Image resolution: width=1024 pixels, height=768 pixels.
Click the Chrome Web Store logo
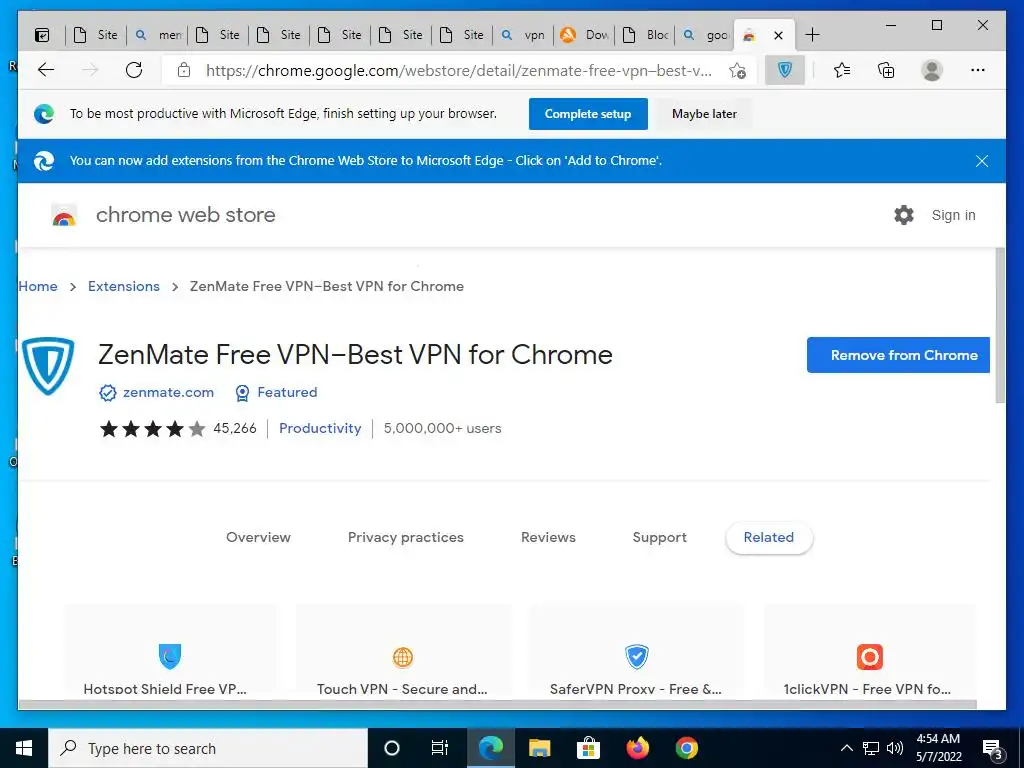click(x=64, y=215)
